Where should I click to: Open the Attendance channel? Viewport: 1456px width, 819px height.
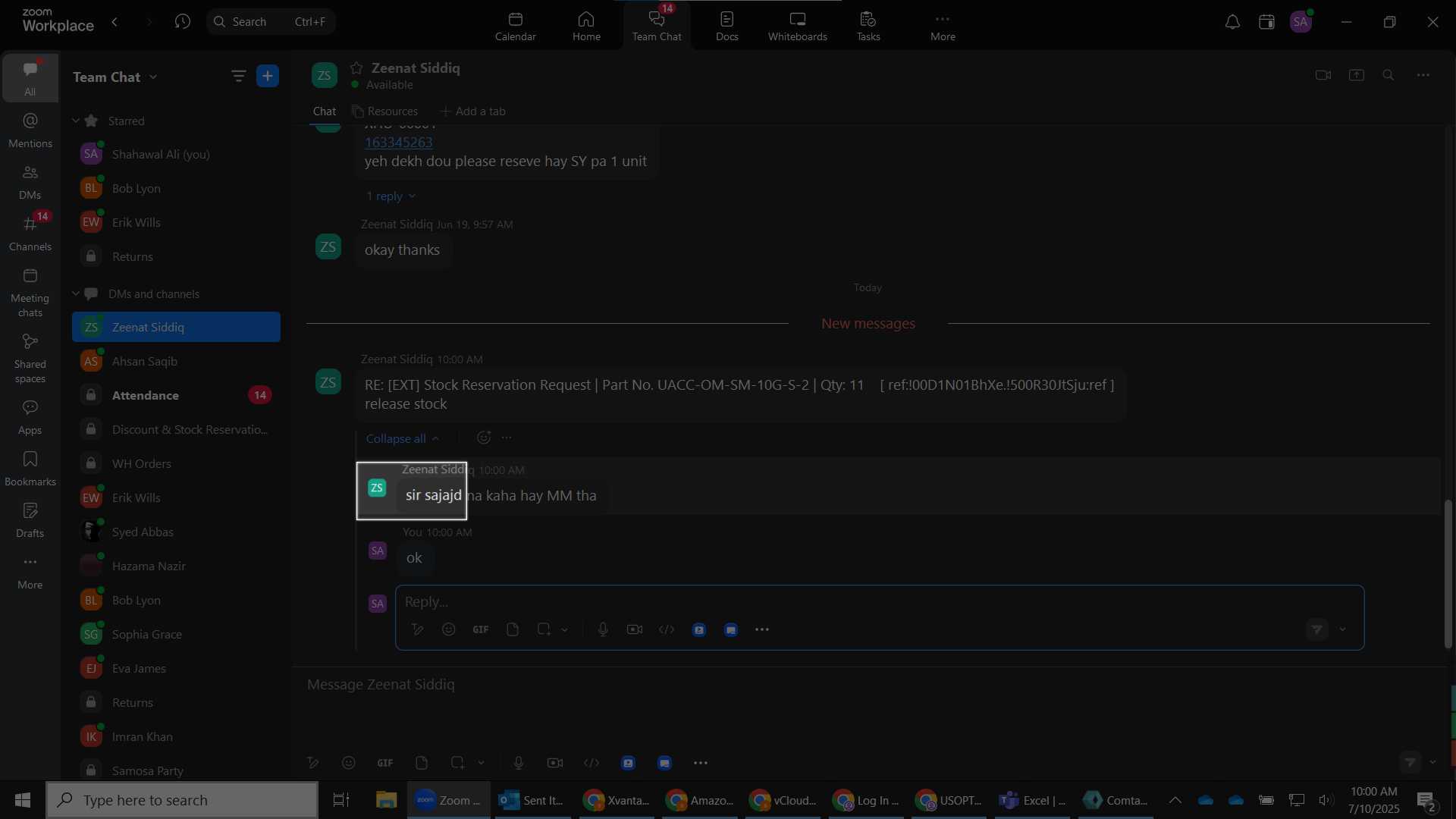pos(176,395)
